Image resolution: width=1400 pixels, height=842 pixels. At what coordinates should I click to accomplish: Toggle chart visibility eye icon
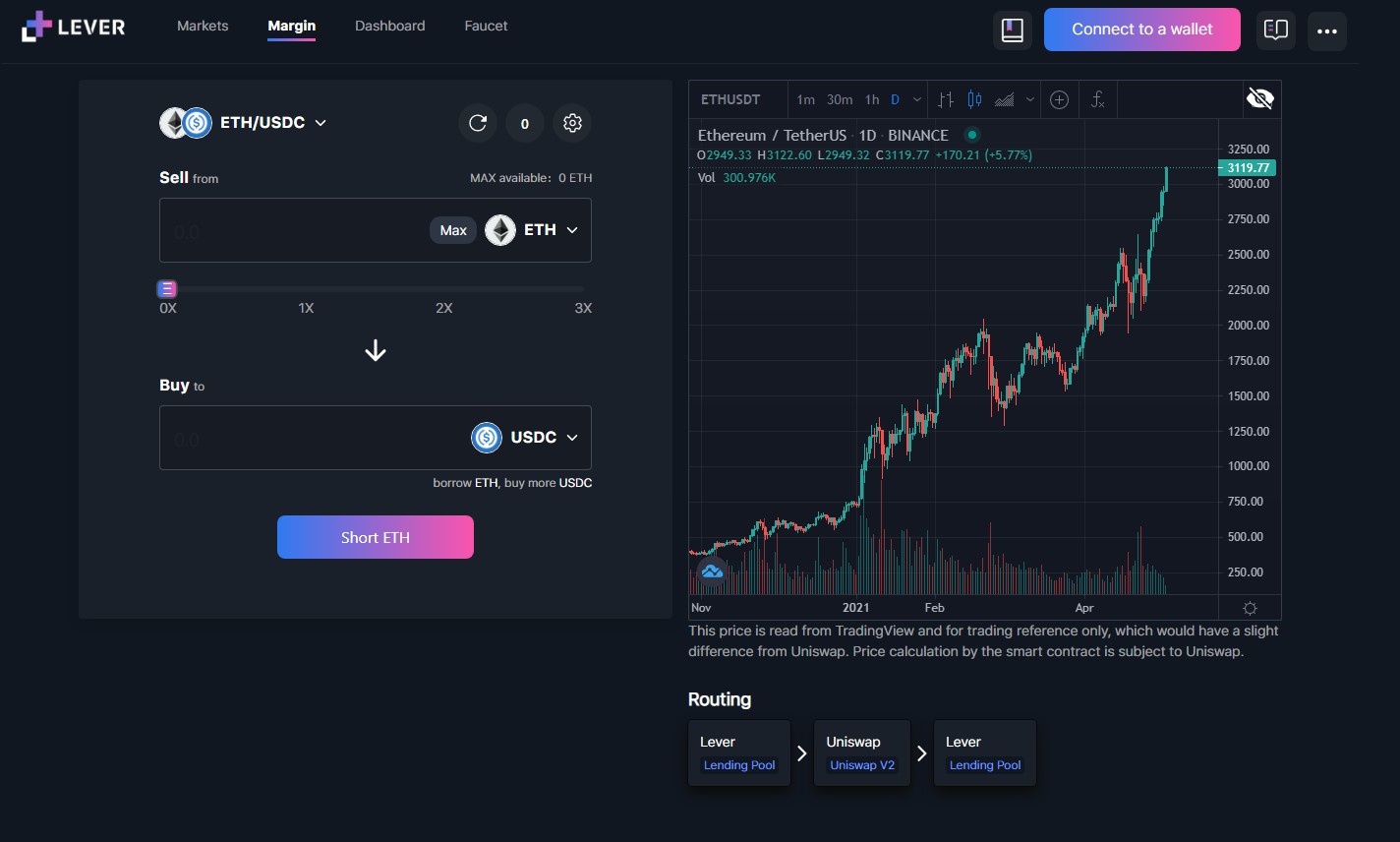(1259, 98)
